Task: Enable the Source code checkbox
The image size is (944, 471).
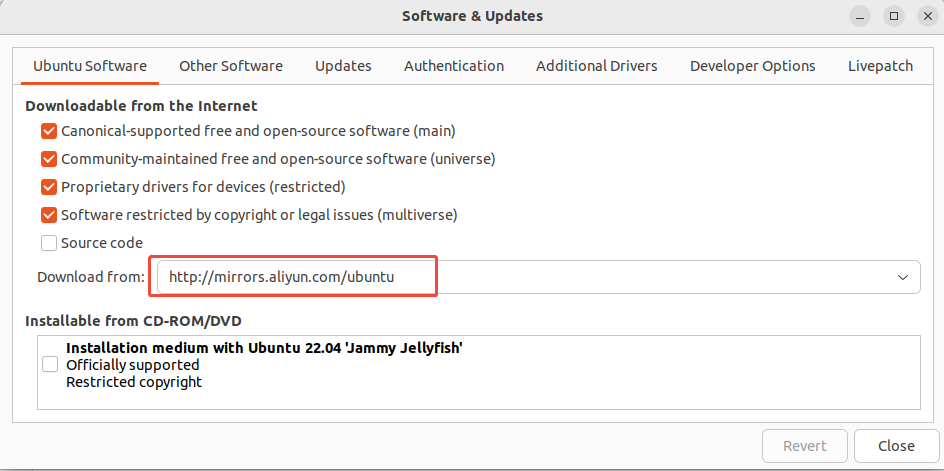Action: tap(49, 243)
